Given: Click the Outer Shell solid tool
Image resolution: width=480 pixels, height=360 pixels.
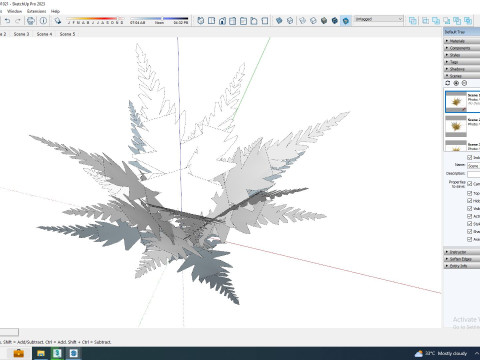Looking at the screenshot, I should tap(413, 21).
